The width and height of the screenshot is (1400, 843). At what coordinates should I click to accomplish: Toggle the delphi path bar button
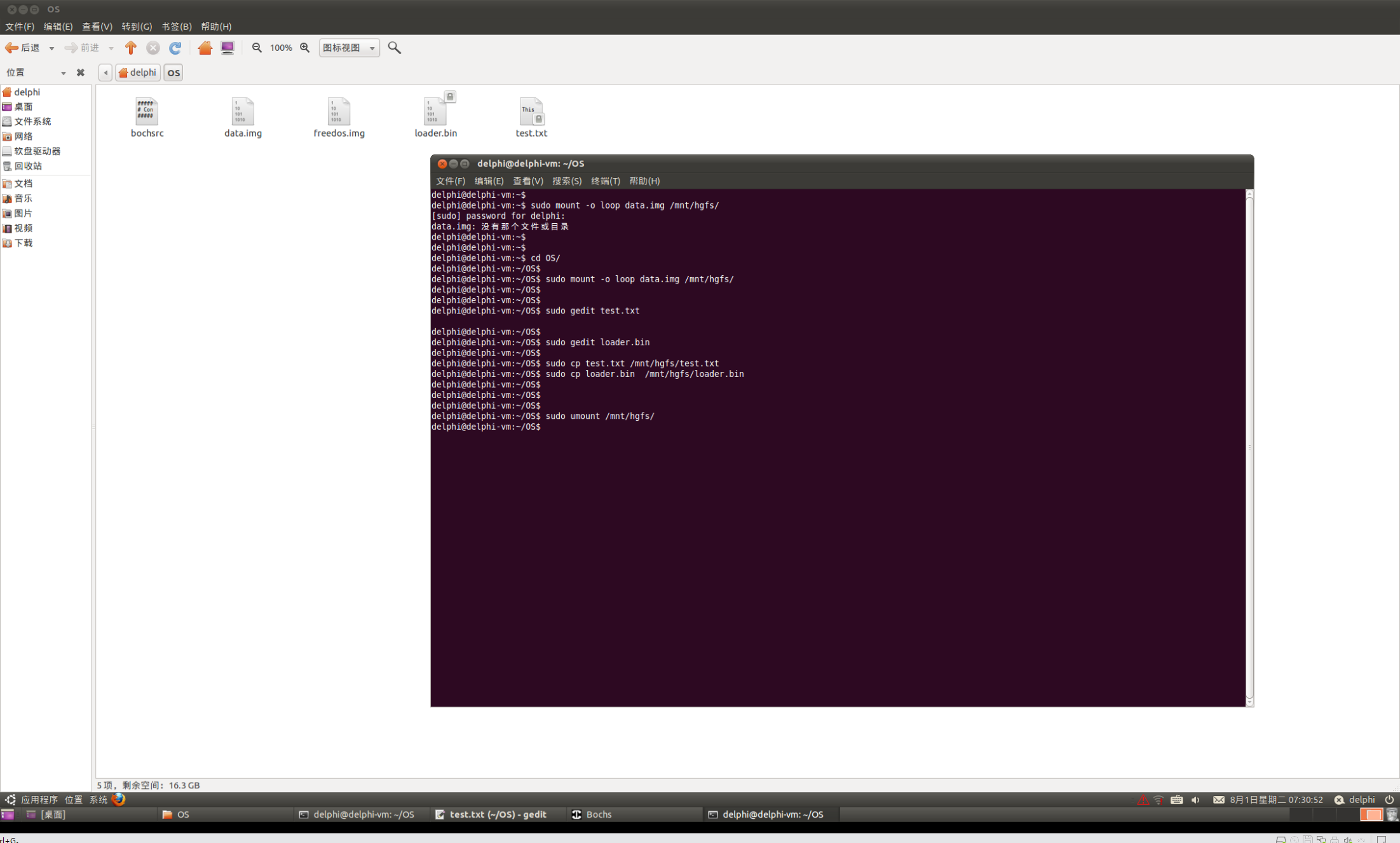pos(138,72)
